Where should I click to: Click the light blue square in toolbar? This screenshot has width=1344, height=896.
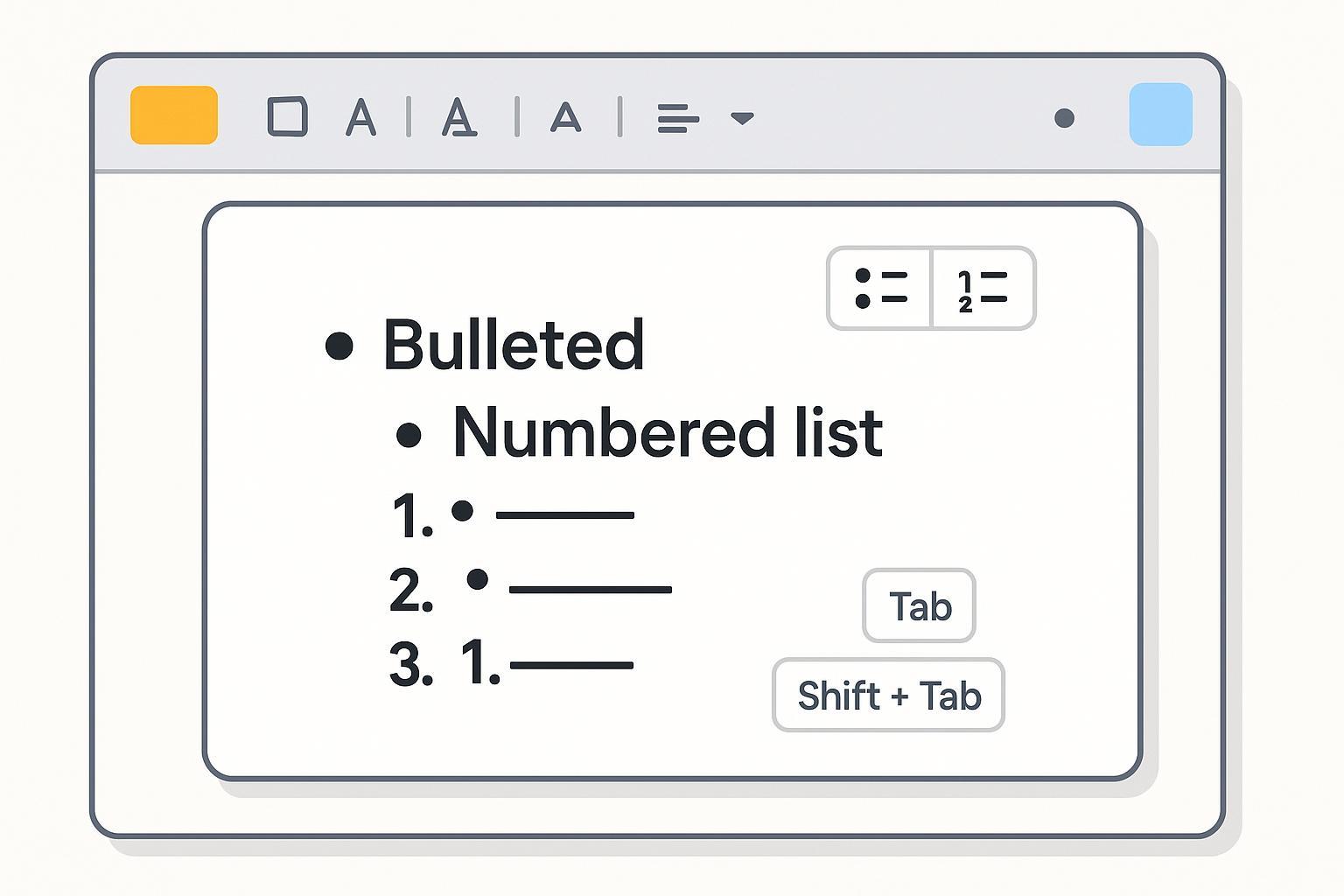pos(1160,115)
